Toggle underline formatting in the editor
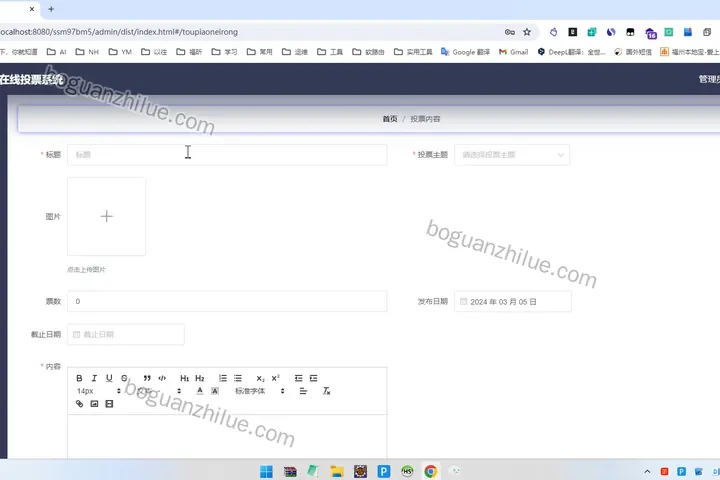720x480 pixels. pos(109,378)
